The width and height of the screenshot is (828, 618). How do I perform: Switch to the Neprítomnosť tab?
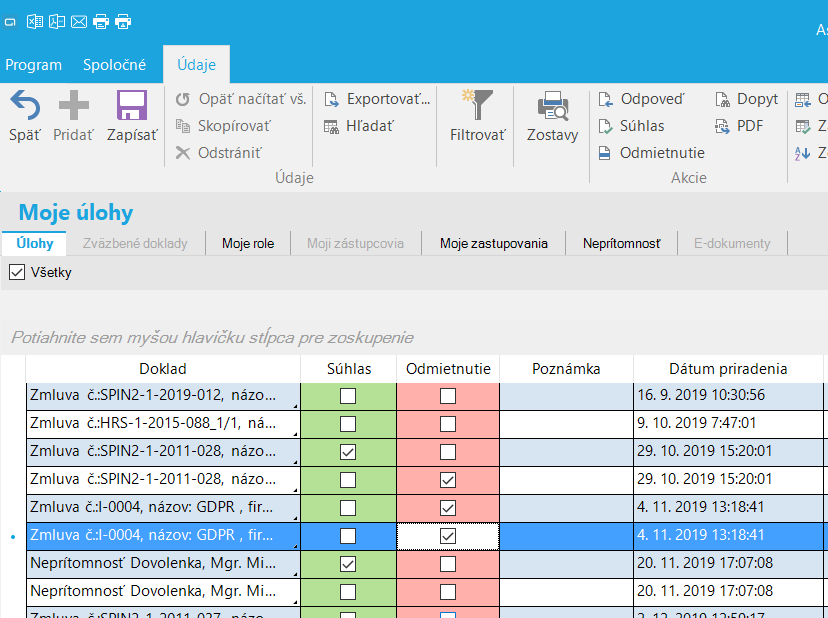click(x=622, y=244)
